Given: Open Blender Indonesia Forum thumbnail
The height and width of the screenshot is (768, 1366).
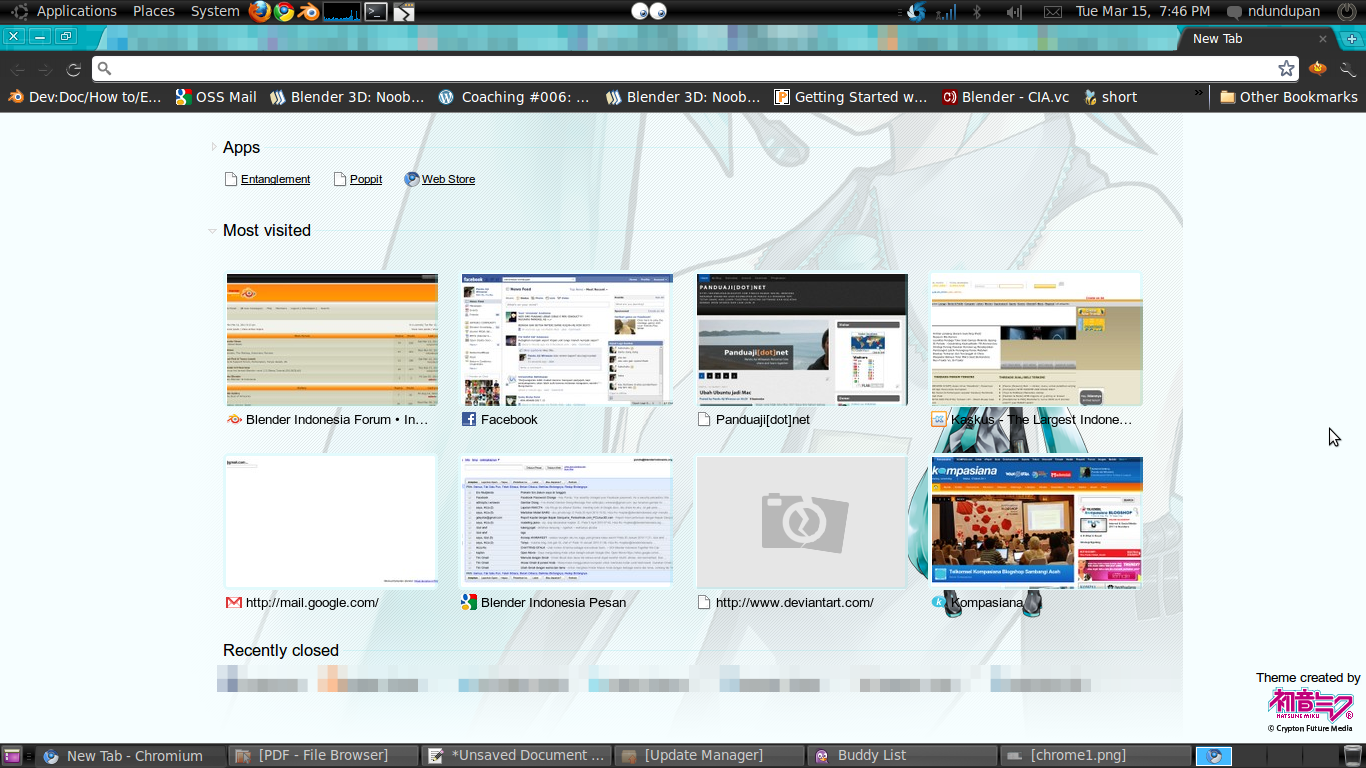Looking at the screenshot, I should pos(332,340).
